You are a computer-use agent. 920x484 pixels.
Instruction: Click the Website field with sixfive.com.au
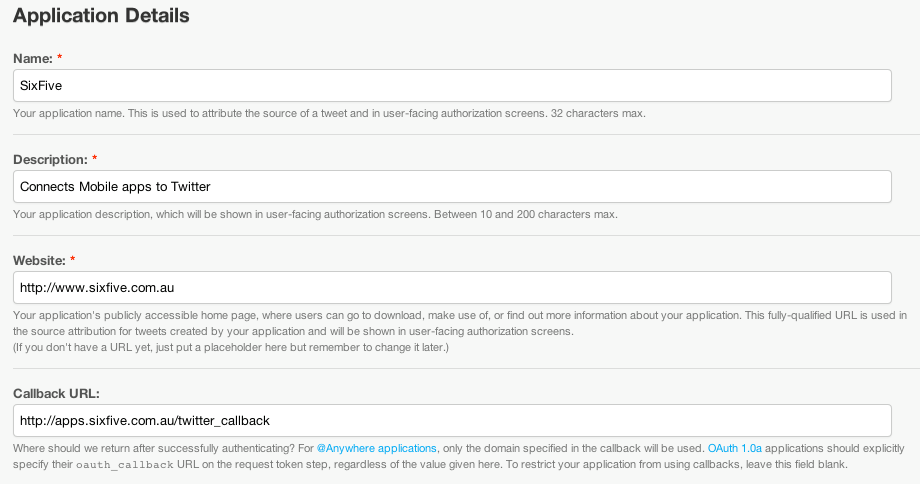452,287
